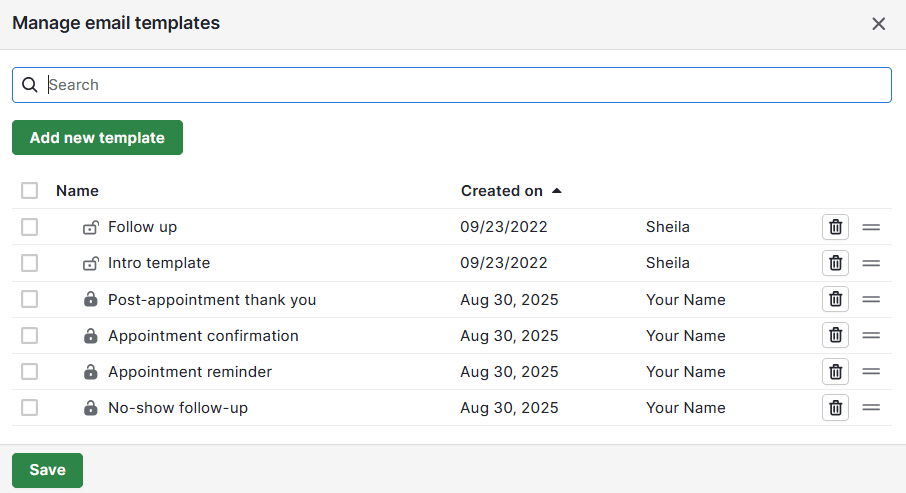
Task: Click the lock icon beside Appointment confirmation
Action: coord(91,335)
